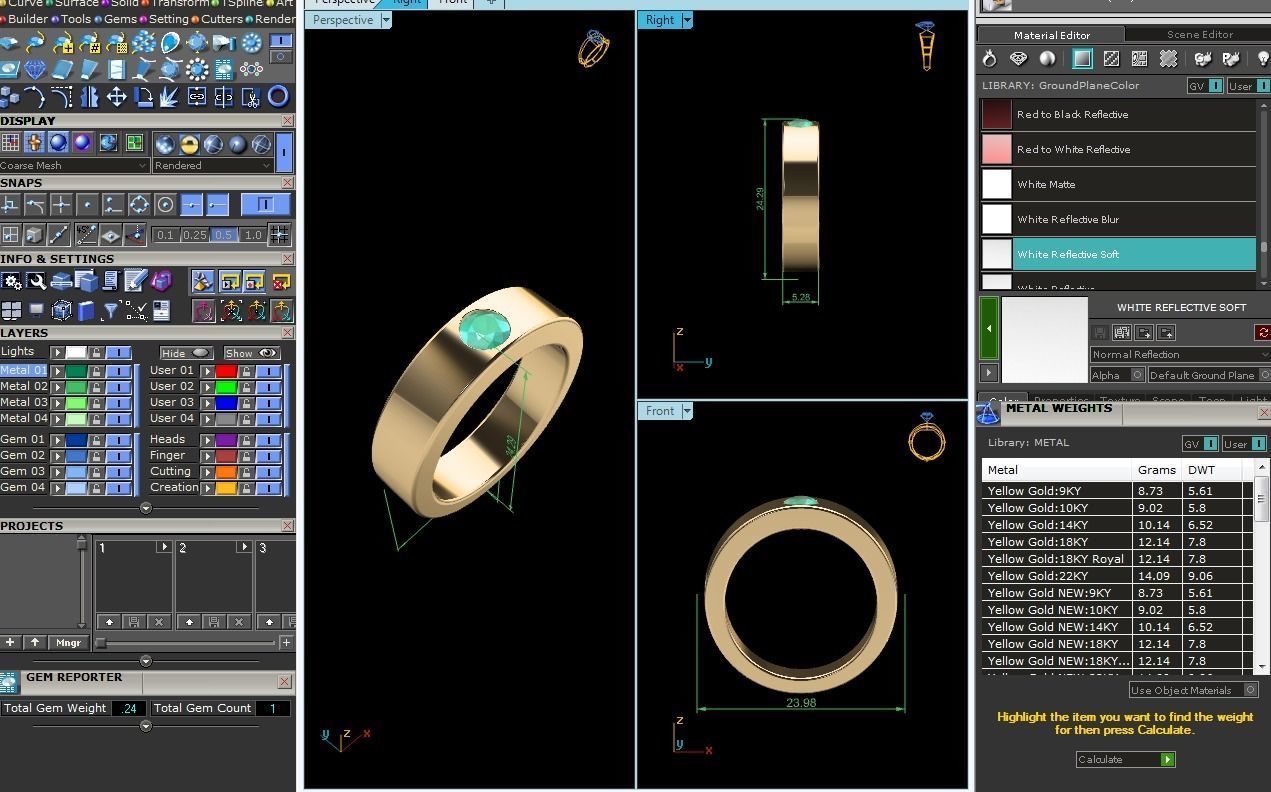
Task: Toggle the User library switch in Metal Weights
Action: 1244,443
